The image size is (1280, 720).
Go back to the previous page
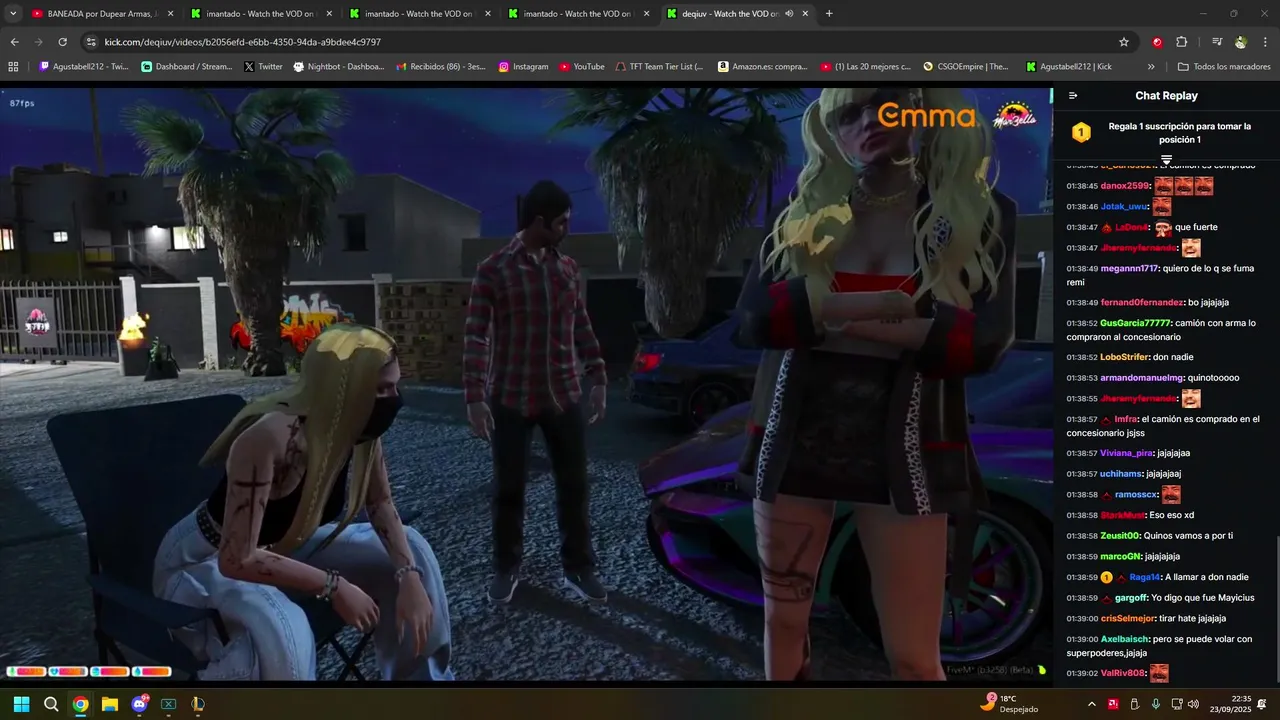click(x=14, y=42)
